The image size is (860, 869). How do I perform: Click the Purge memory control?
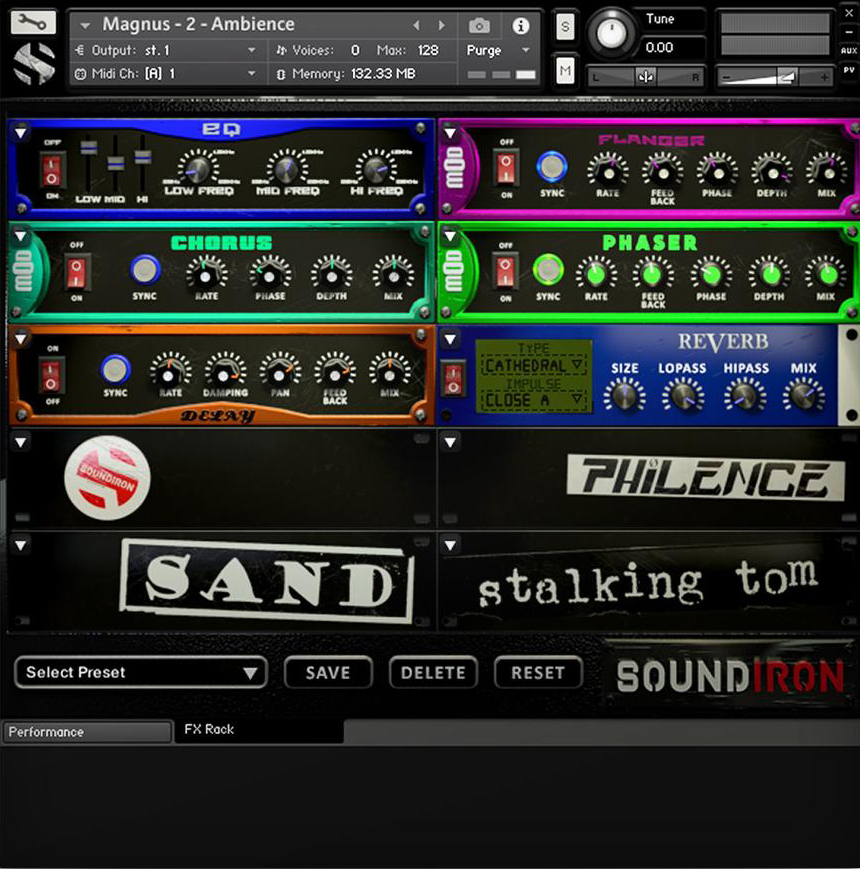[x=484, y=49]
